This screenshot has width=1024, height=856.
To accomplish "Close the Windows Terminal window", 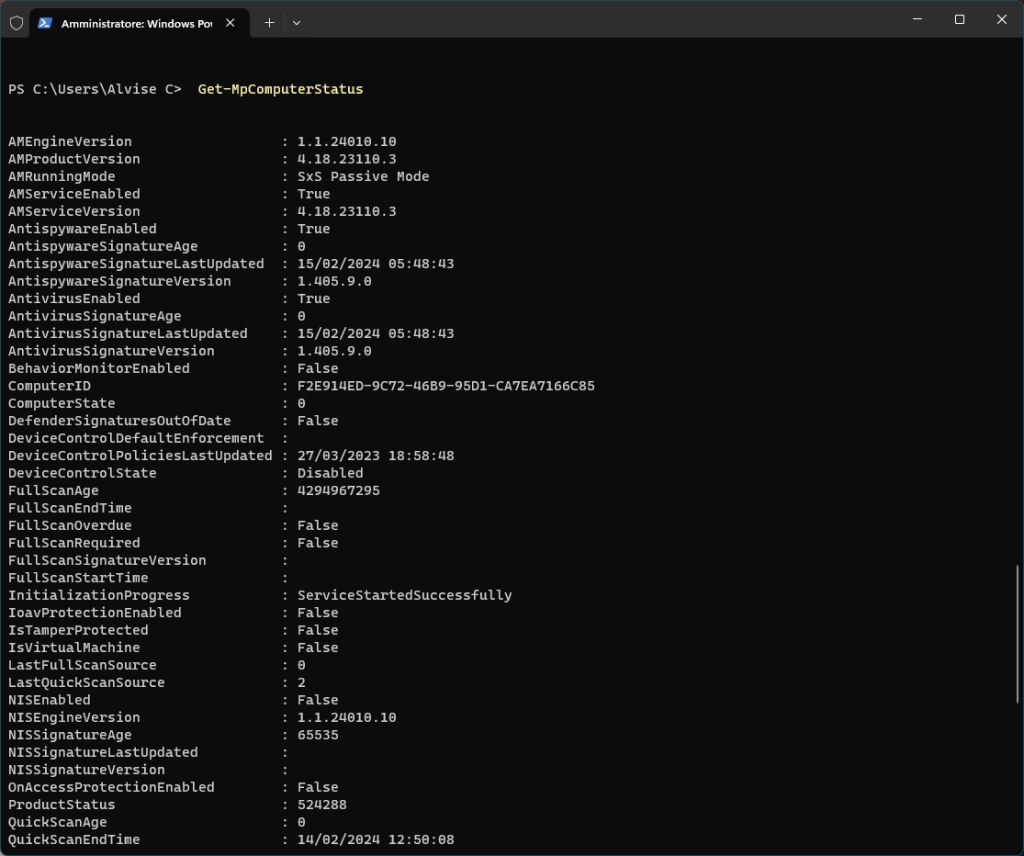I will 1002,20.
